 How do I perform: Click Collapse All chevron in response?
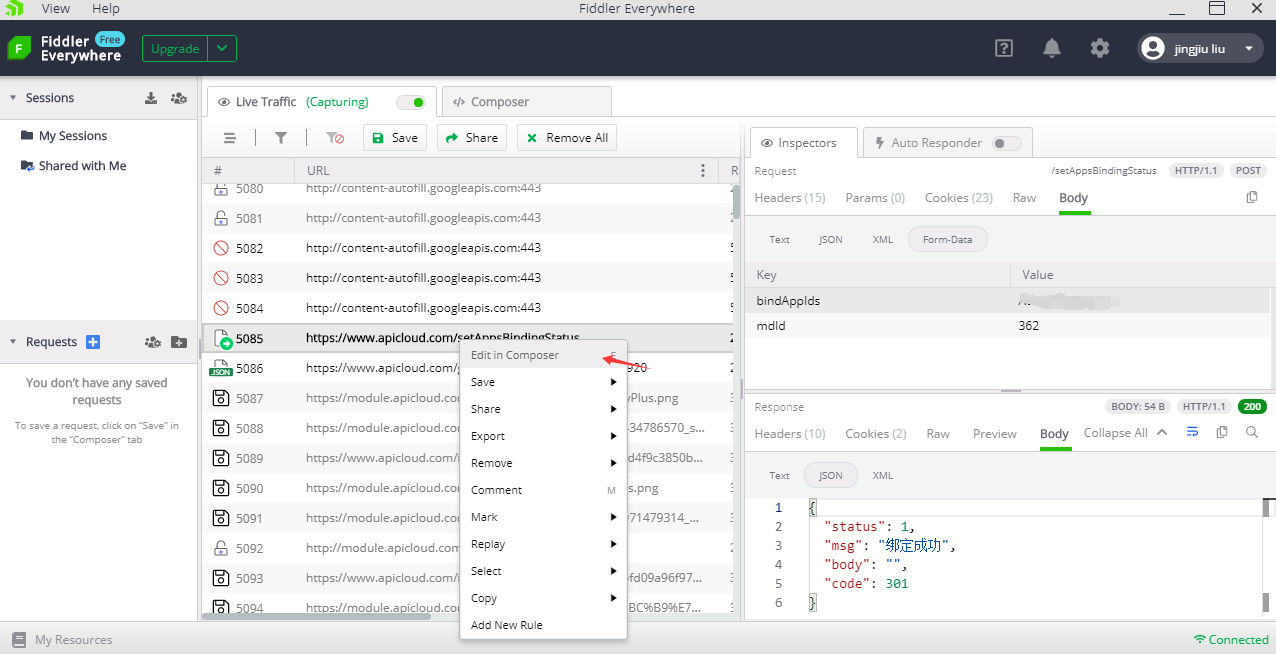[x=1162, y=432]
